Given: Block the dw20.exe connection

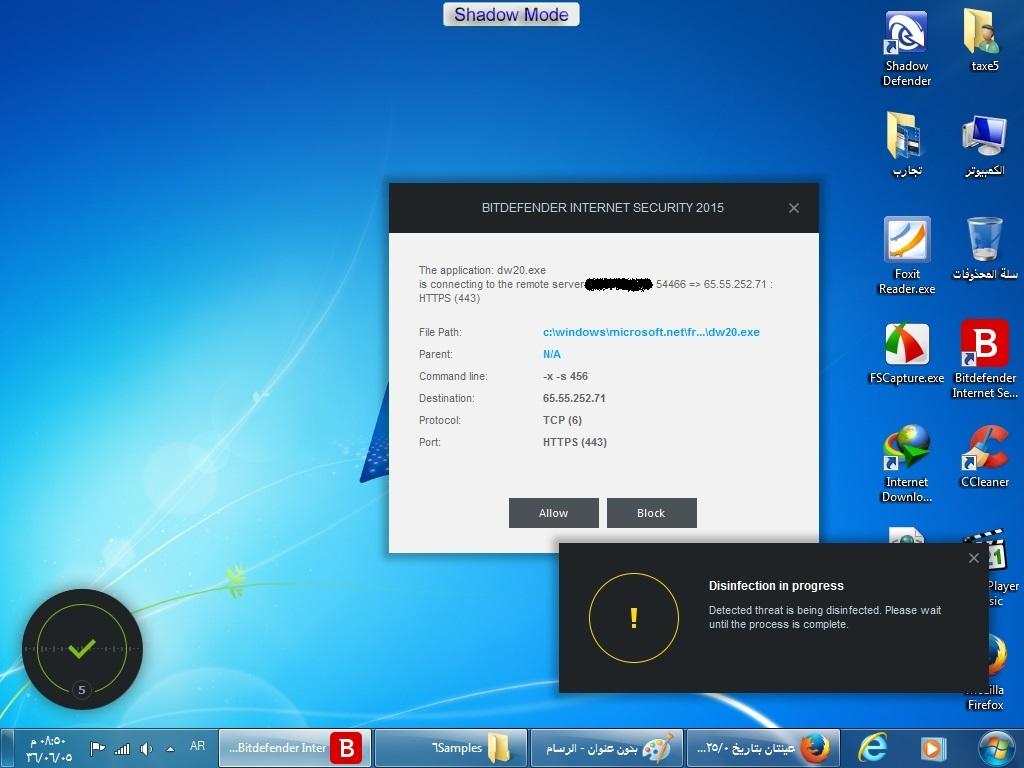Looking at the screenshot, I should [x=652, y=513].
